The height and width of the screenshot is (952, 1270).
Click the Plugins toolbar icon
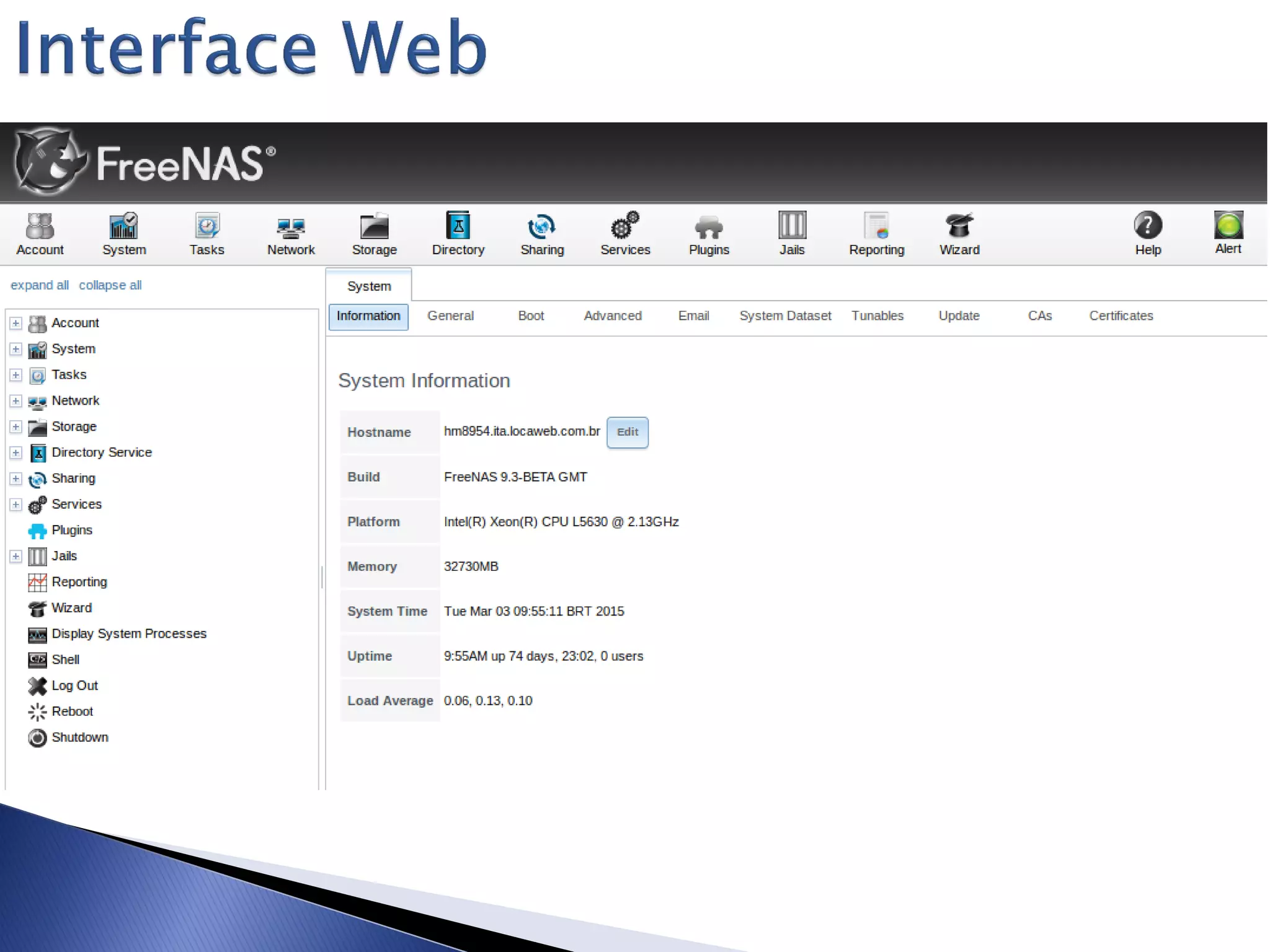coord(708,227)
